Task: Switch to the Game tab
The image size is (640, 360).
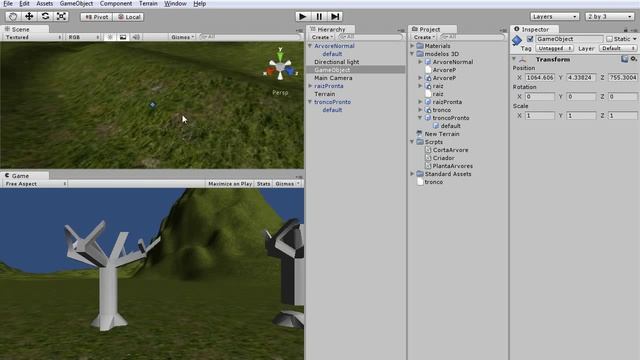Action: click(x=24, y=176)
